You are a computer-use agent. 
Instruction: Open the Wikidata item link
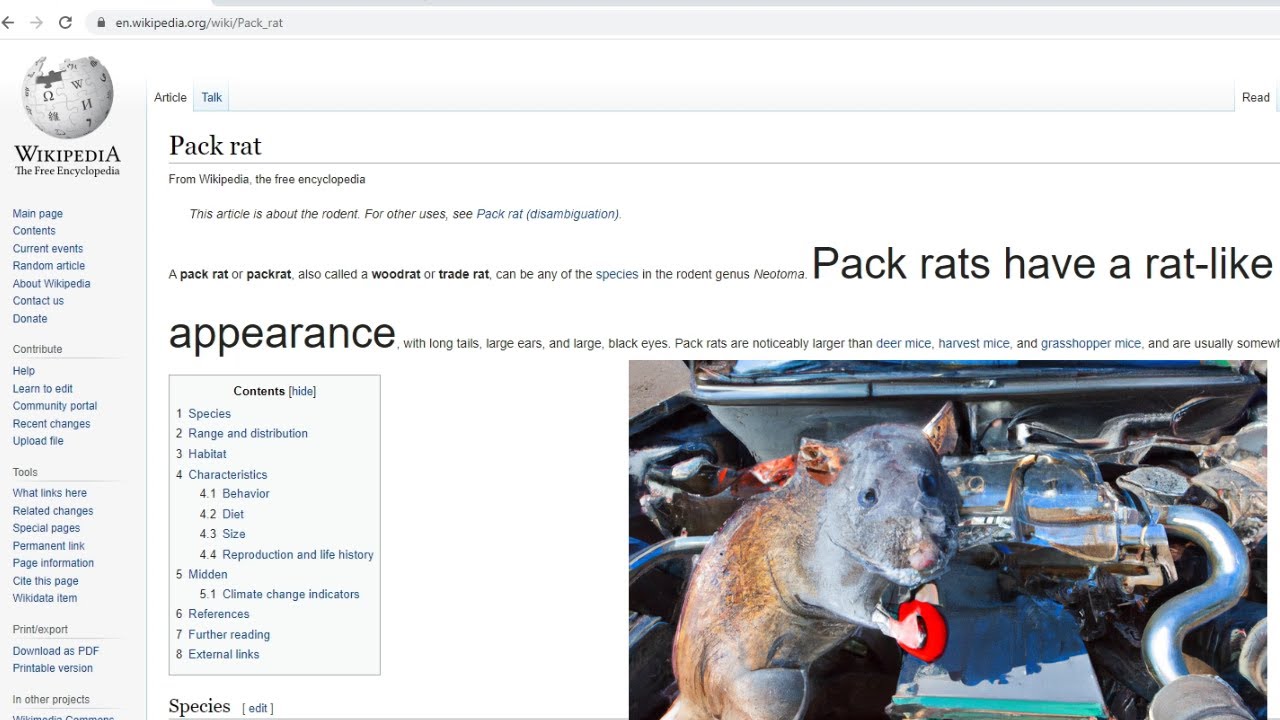(45, 598)
